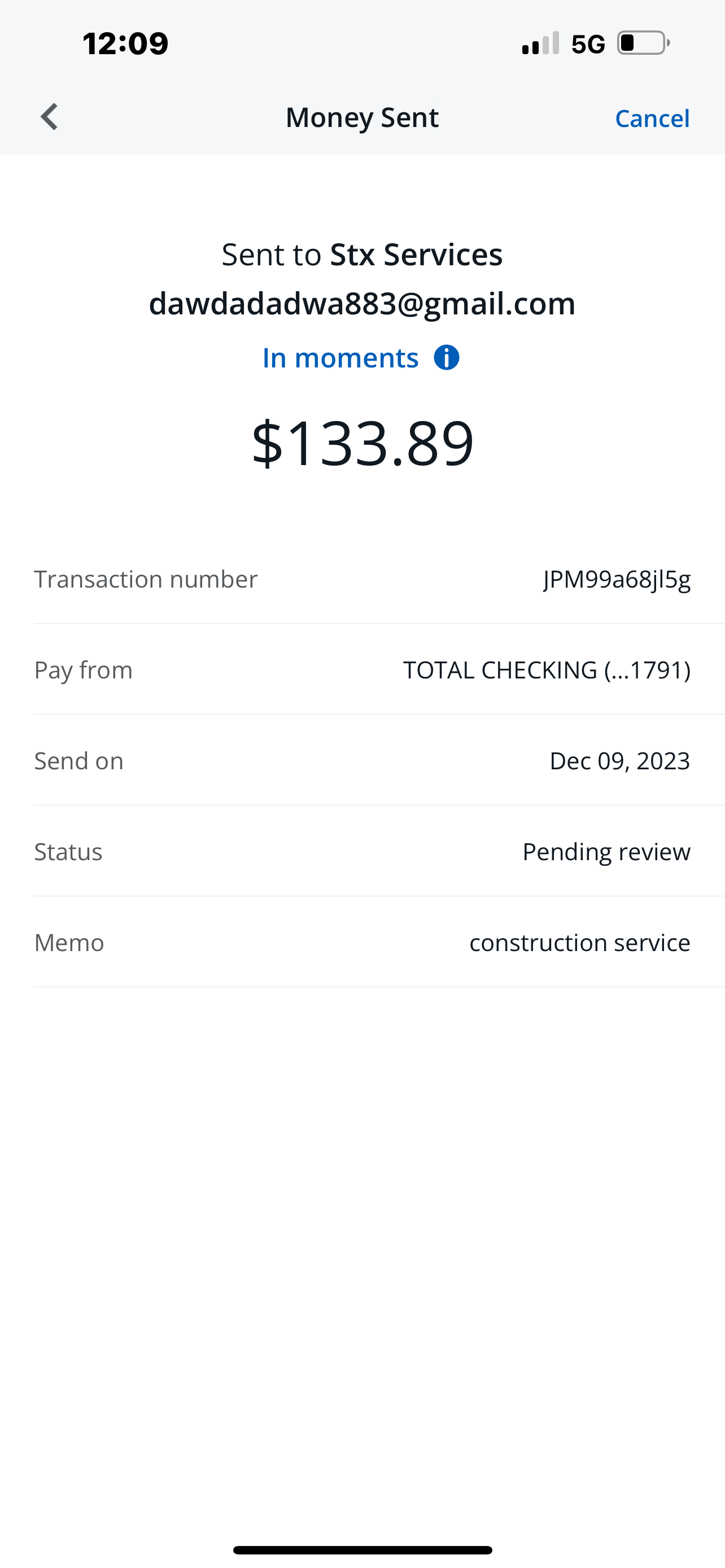Tap the recipient gmail address
This screenshot has height=1568, width=725.
pos(362,303)
